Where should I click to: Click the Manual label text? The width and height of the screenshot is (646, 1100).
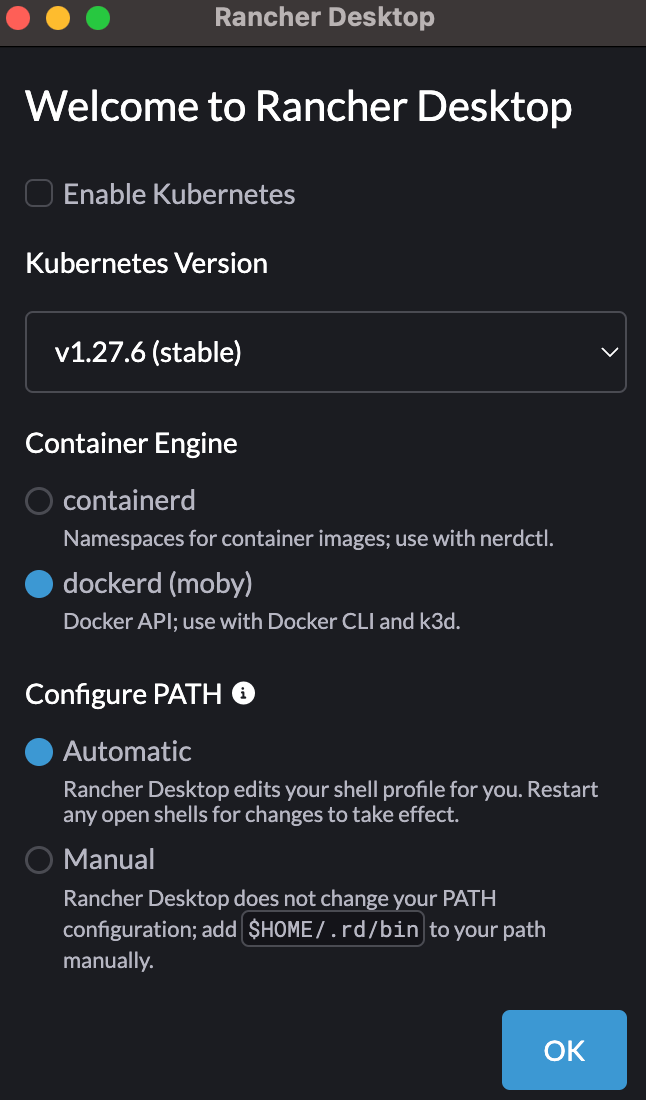[x=109, y=859]
